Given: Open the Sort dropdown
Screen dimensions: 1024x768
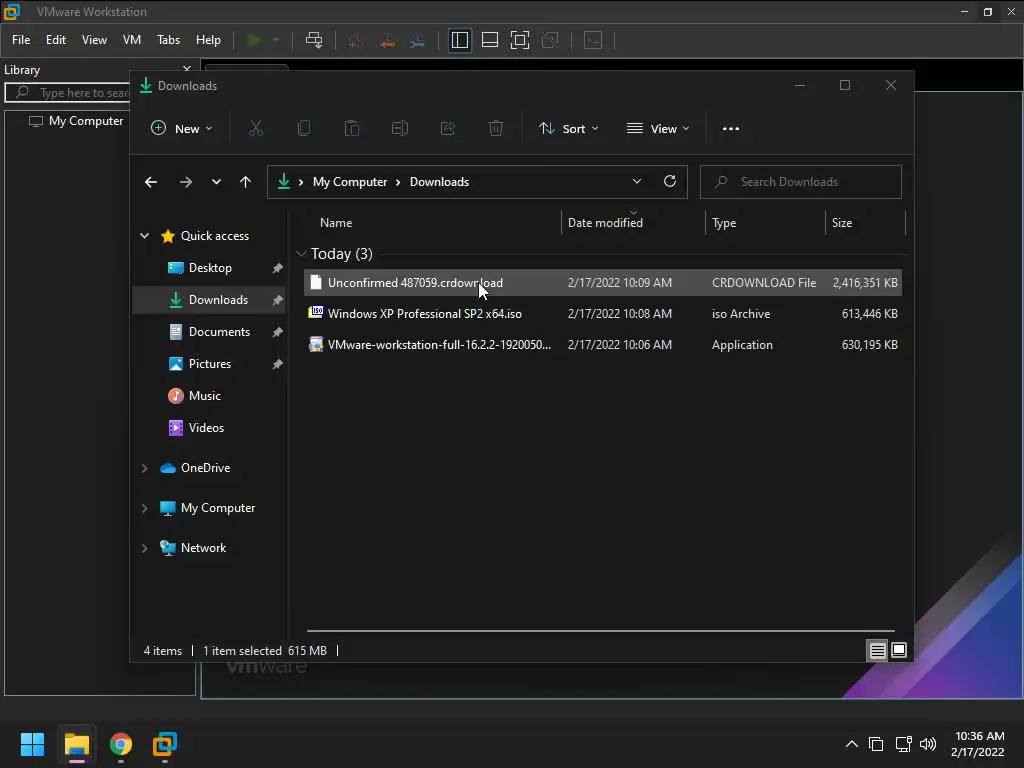Looking at the screenshot, I should [568, 129].
